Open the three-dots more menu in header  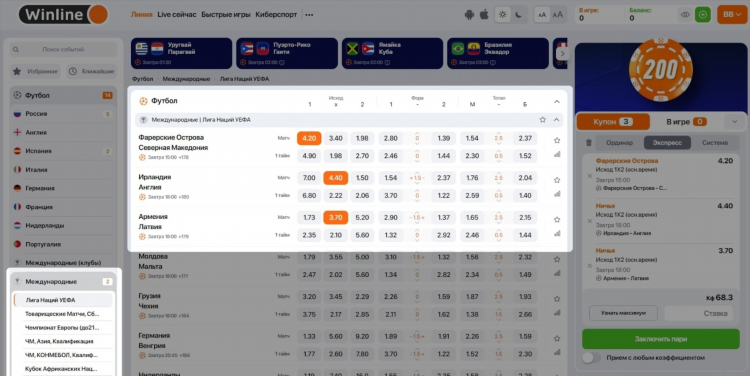[309, 15]
